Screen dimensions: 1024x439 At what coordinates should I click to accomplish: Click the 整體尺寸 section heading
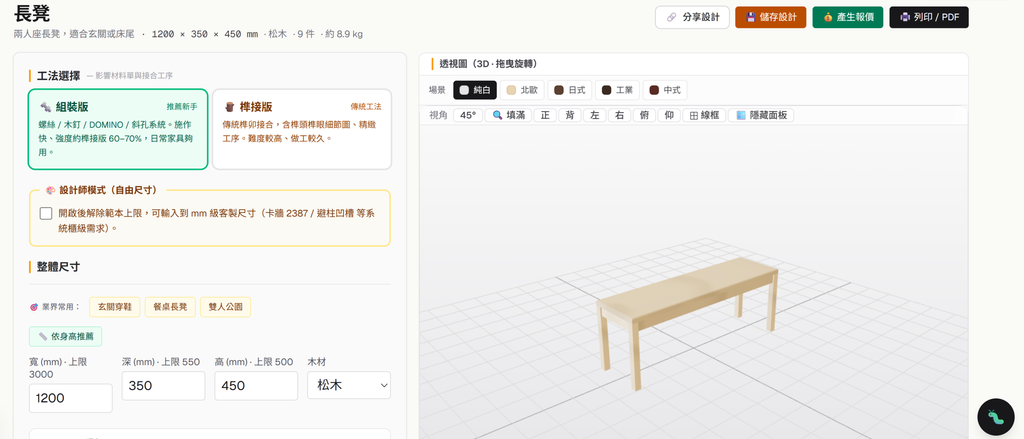(x=59, y=267)
